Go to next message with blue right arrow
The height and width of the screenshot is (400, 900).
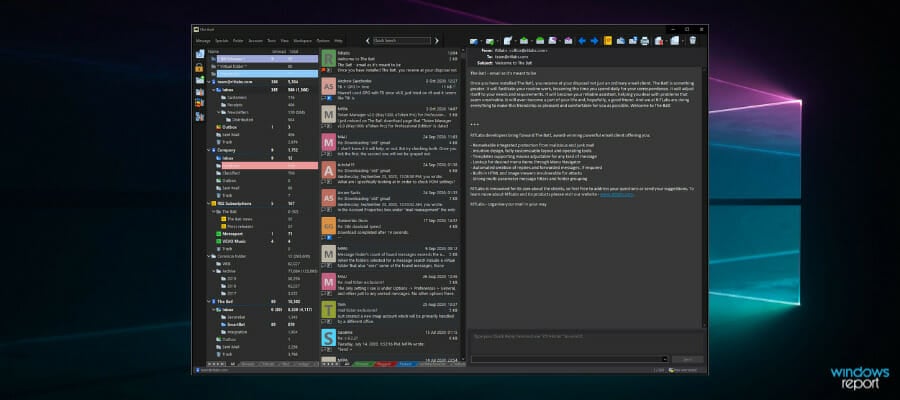[x=594, y=41]
